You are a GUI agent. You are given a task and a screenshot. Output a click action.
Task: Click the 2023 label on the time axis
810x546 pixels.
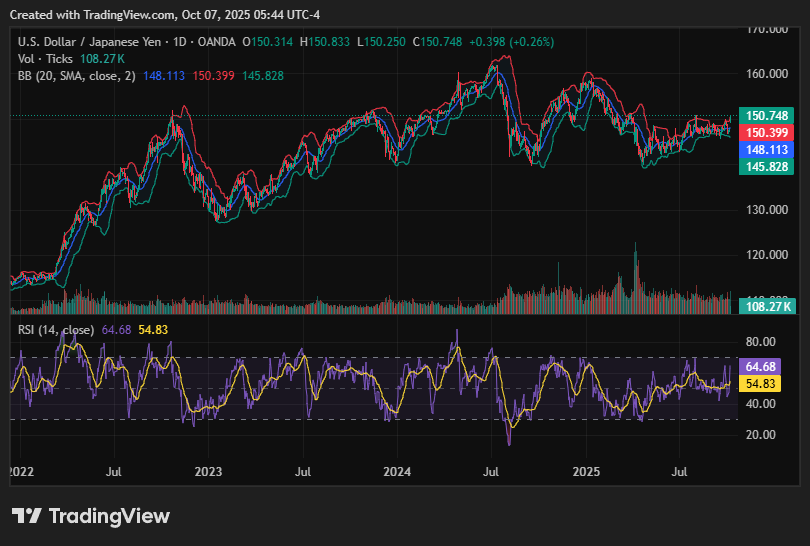coord(208,469)
